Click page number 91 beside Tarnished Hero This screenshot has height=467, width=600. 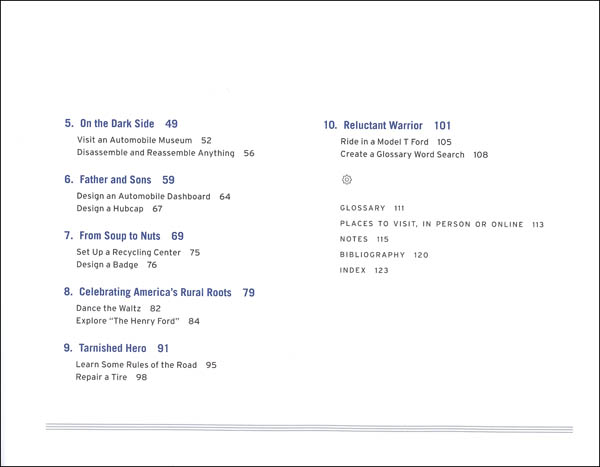point(163,348)
